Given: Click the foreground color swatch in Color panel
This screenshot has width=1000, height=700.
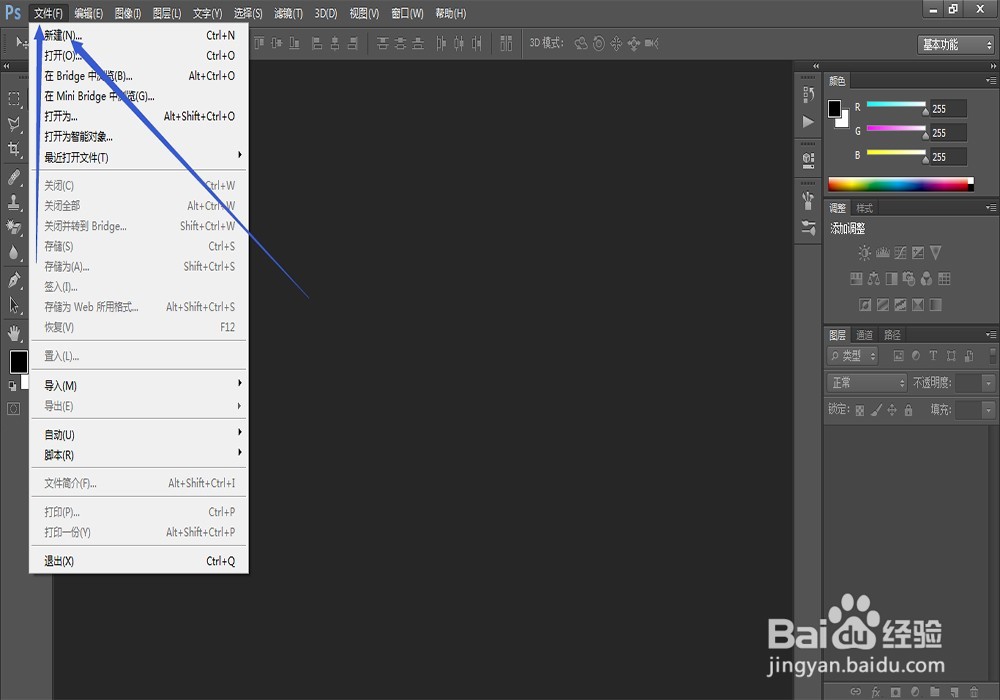Looking at the screenshot, I should click(834, 108).
